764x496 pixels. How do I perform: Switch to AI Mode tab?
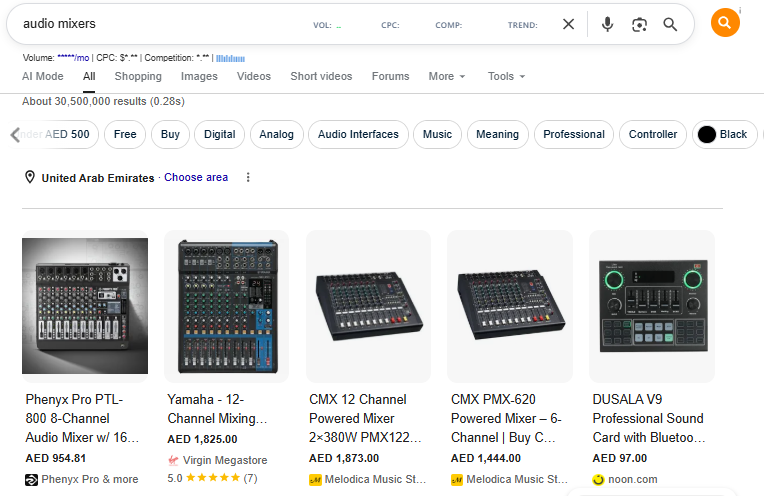(43, 76)
